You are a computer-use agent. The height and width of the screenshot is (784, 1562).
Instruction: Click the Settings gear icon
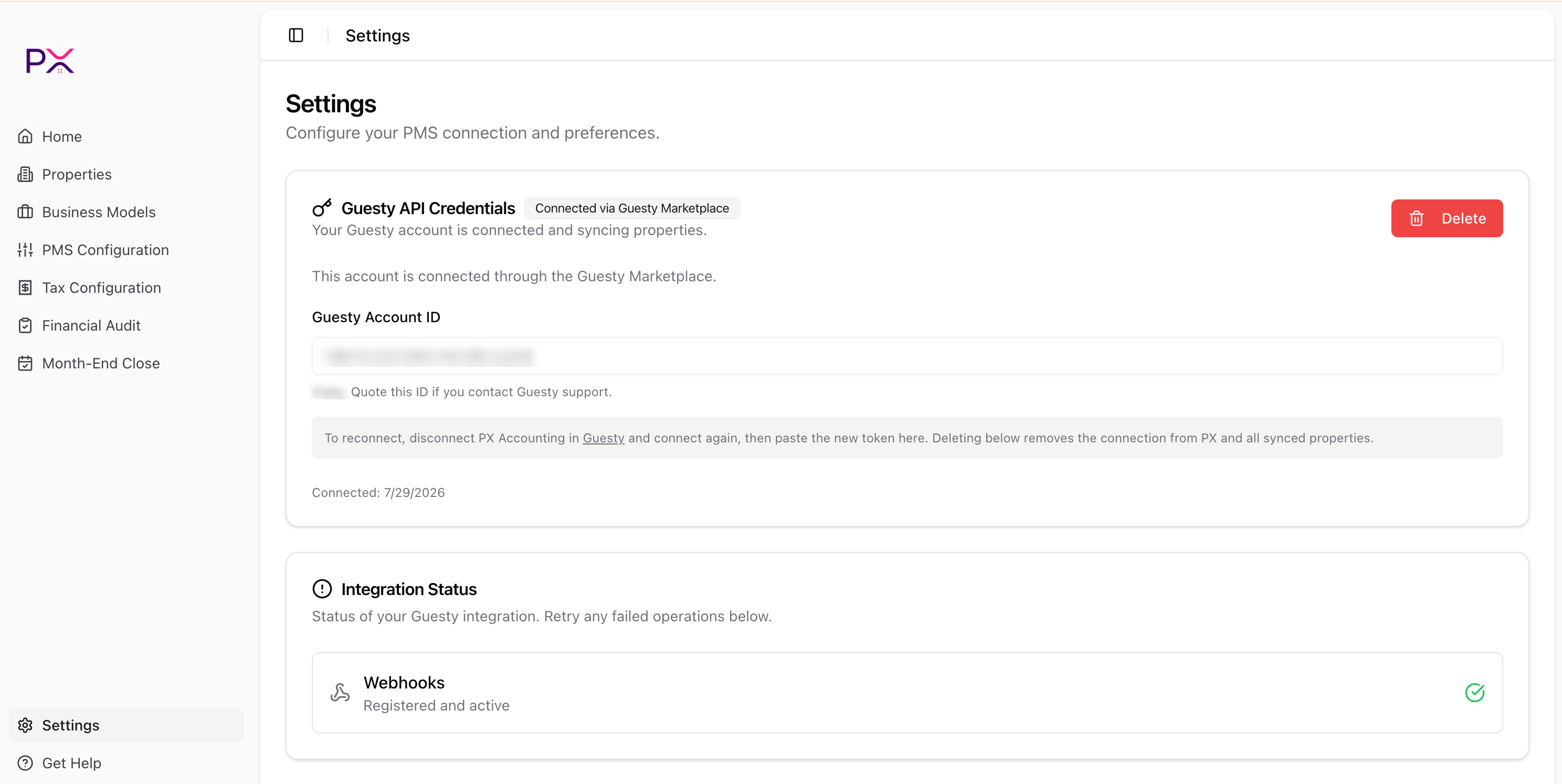pyautogui.click(x=25, y=725)
